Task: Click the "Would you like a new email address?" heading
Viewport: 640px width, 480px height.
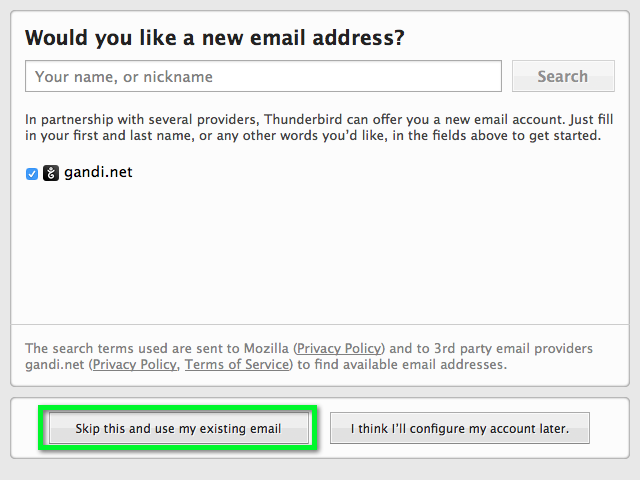Action: pyautogui.click(x=215, y=38)
